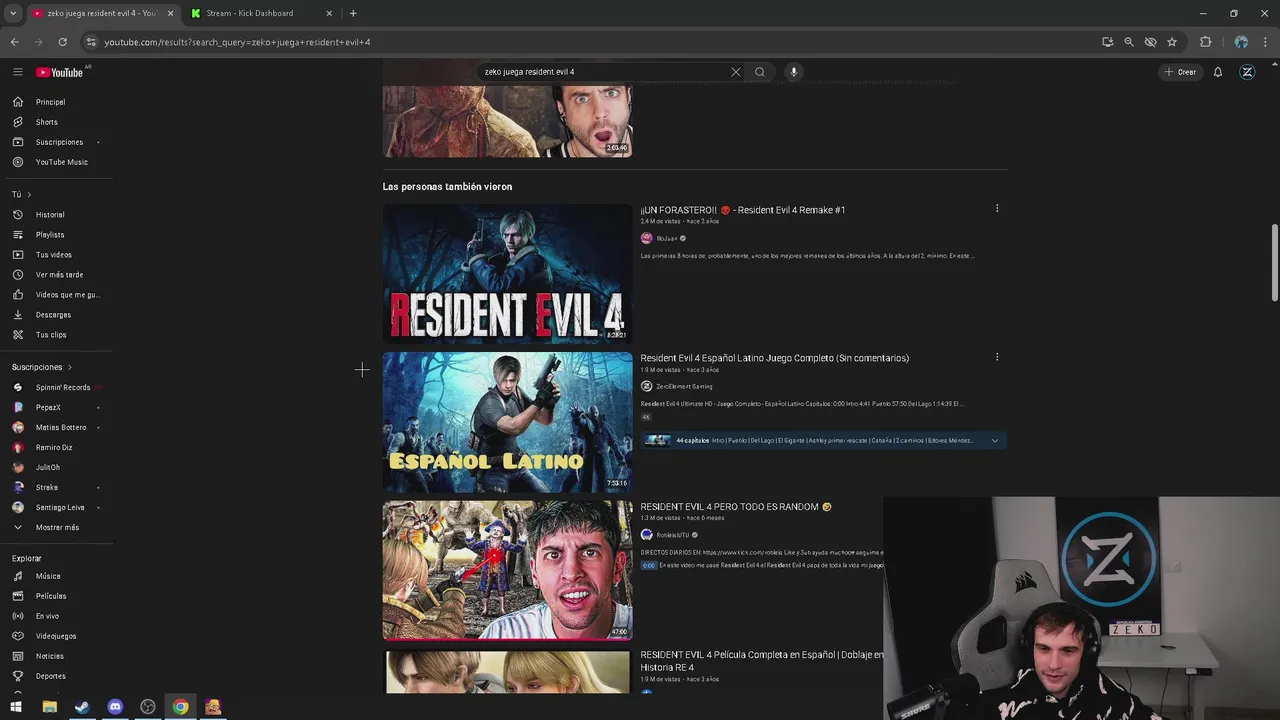The height and width of the screenshot is (720, 1280).
Task: View site information icon in address bar
Action: pos(91,42)
